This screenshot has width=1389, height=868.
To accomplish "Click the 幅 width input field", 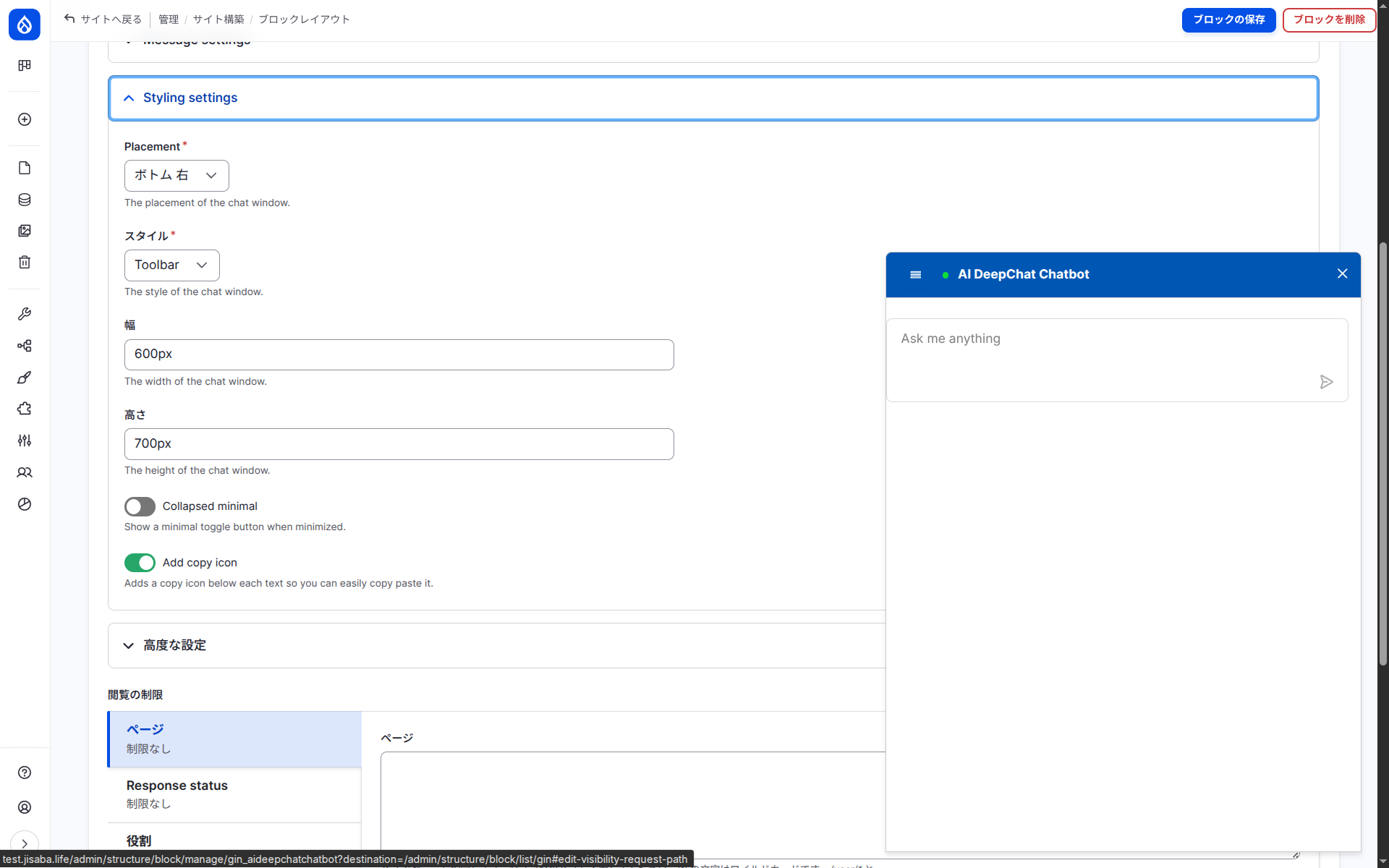I will pyautogui.click(x=399, y=354).
